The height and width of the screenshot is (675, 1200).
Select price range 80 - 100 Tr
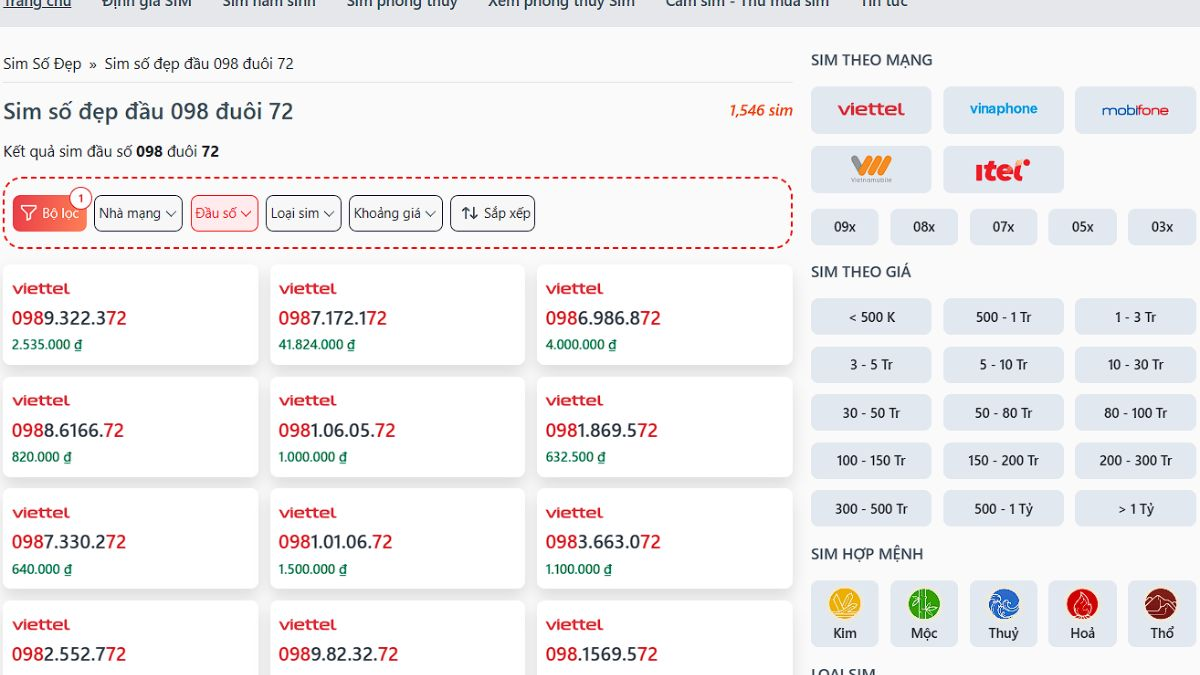1135,413
